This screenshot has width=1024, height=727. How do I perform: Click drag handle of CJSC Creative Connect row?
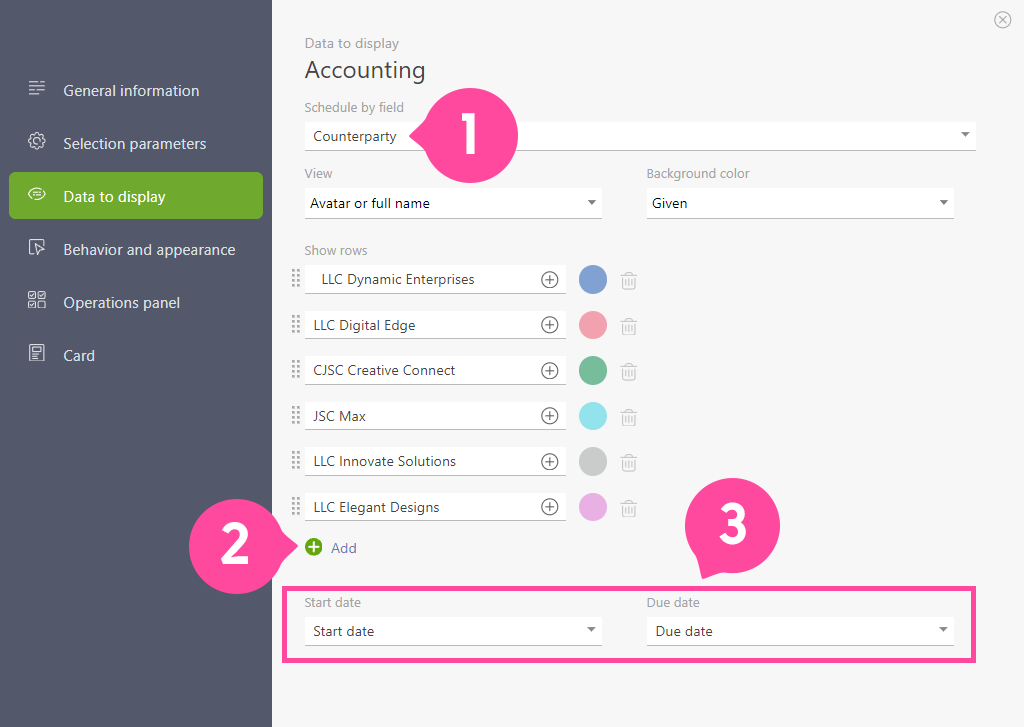tap(296, 369)
